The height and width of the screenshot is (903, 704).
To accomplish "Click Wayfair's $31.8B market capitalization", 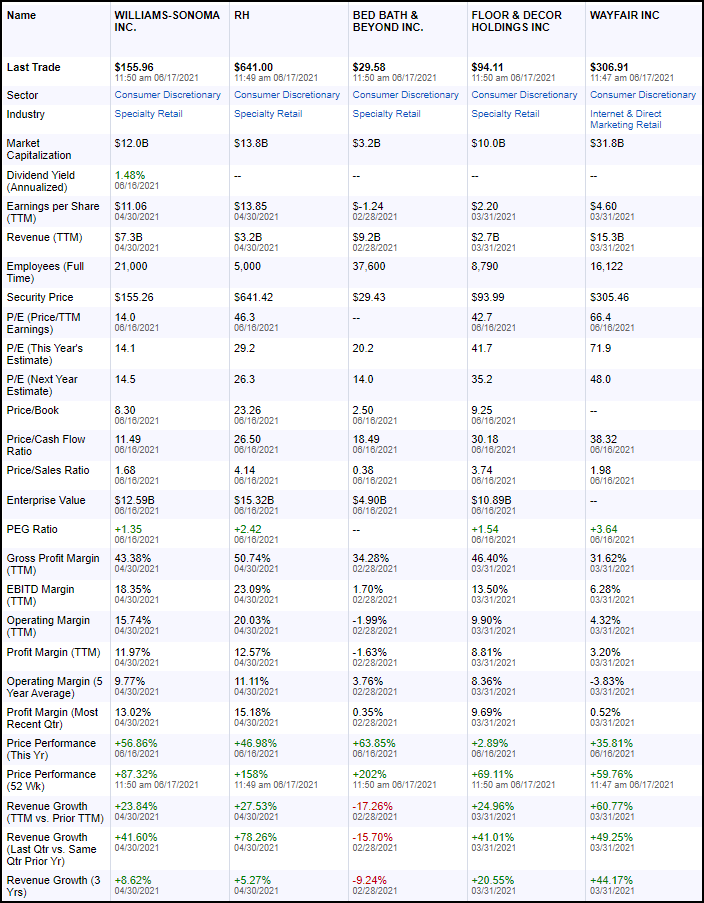I will pos(607,143).
